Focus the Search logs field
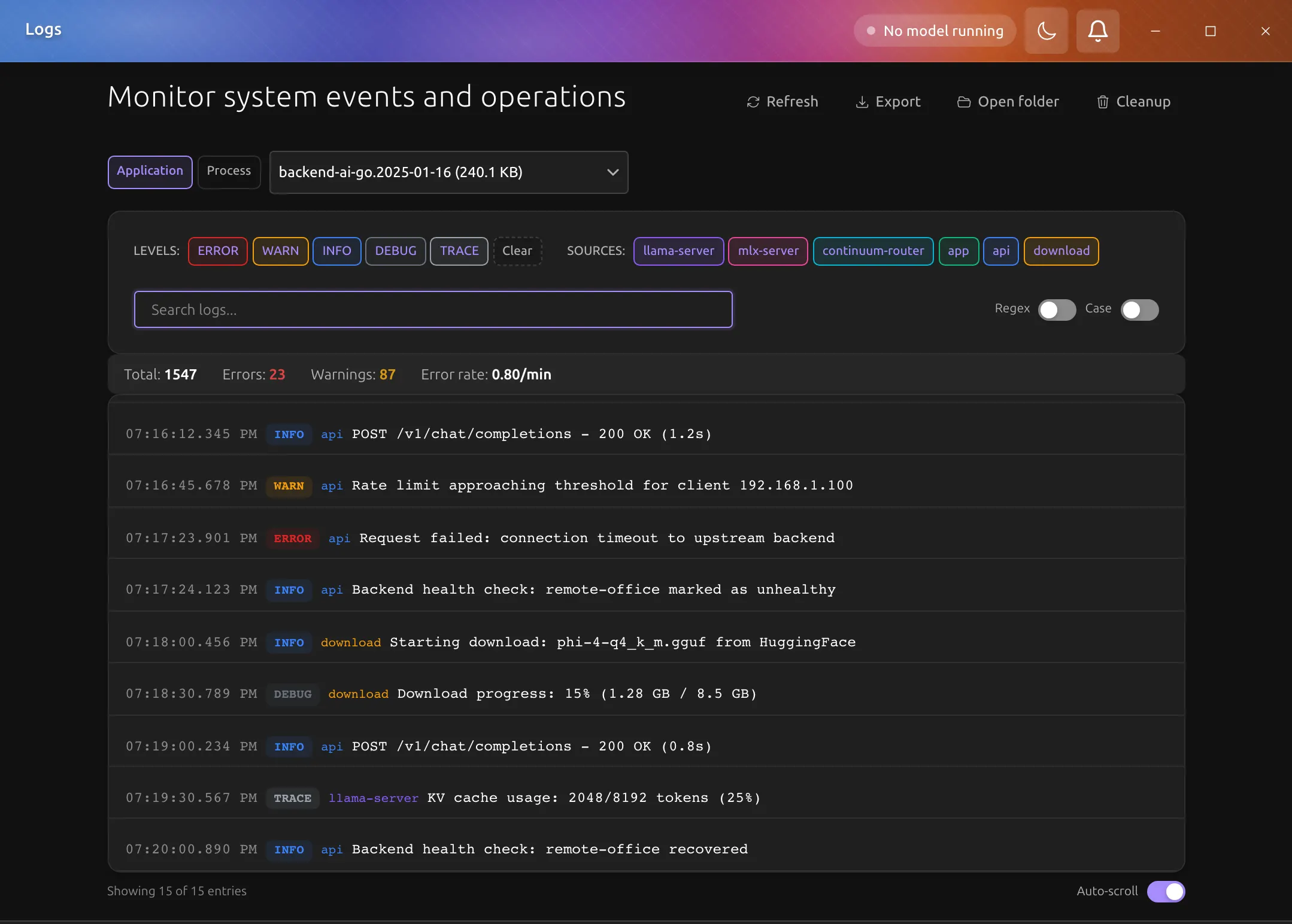Screen dimensions: 1292x924 click(433, 309)
